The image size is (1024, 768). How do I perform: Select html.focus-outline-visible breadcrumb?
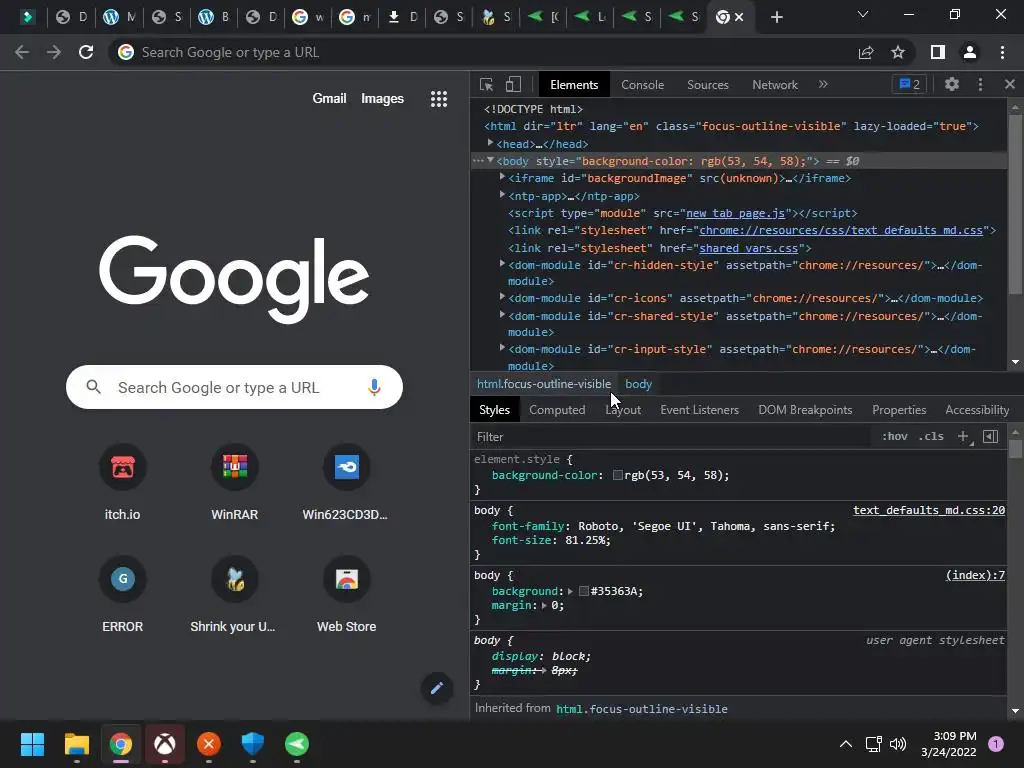click(x=543, y=384)
